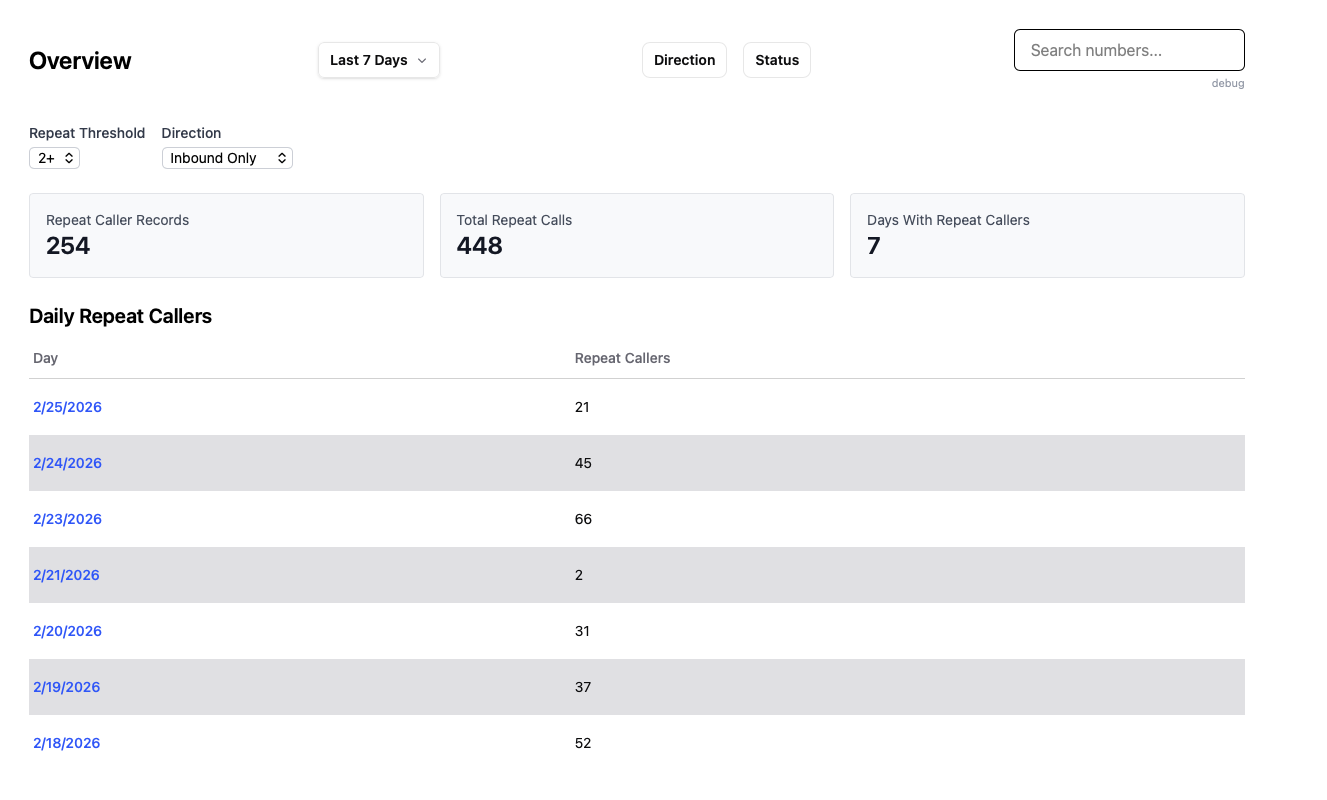The height and width of the screenshot is (800, 1327).
Task: Expand the Inbound Only direction select
Action: tap(227, 158)
